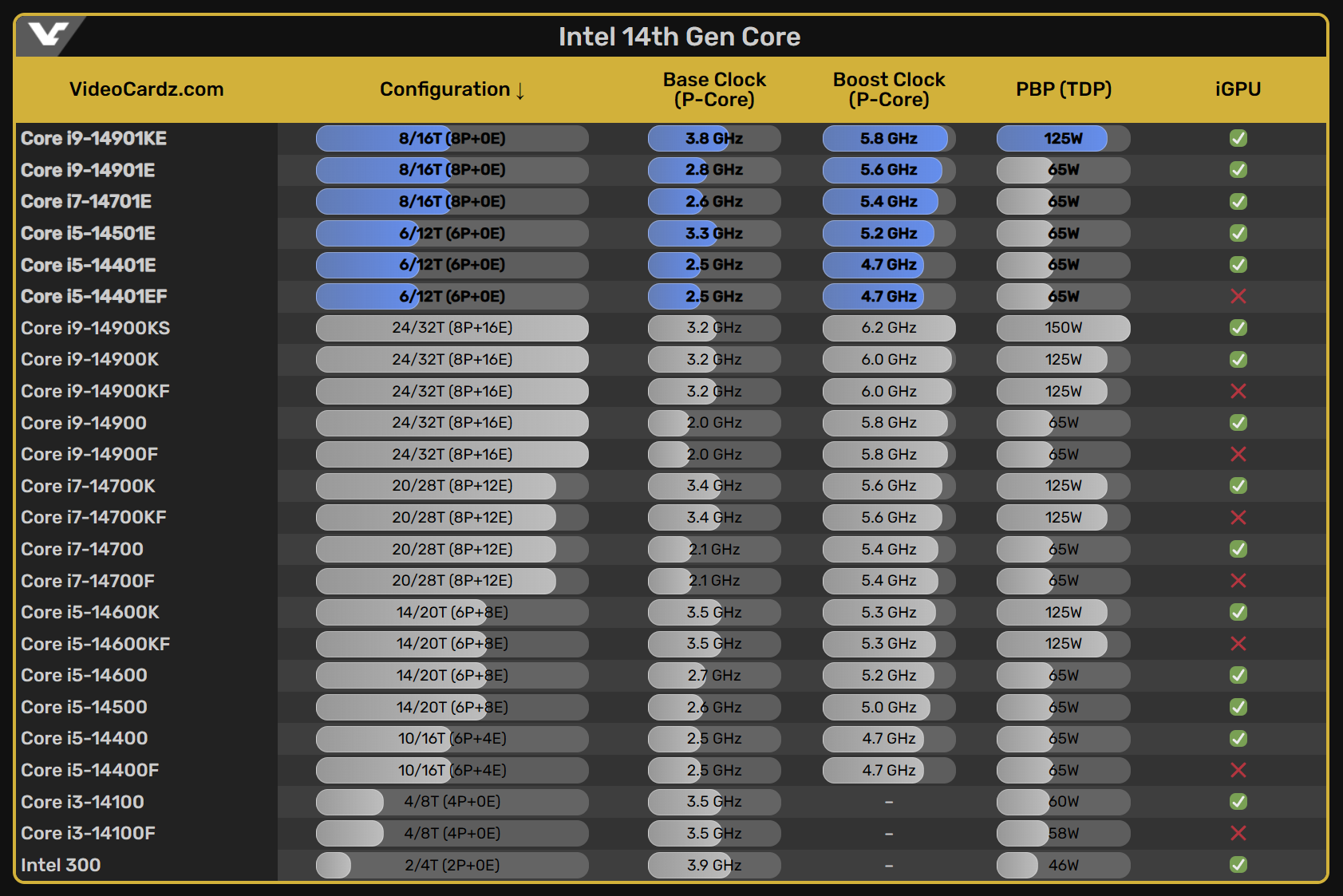Click the iGPU checkmark for Core i9-14900KS
Image resolution: width=1343 pixels, height=896 pixels.
(x=1238, y=328)
